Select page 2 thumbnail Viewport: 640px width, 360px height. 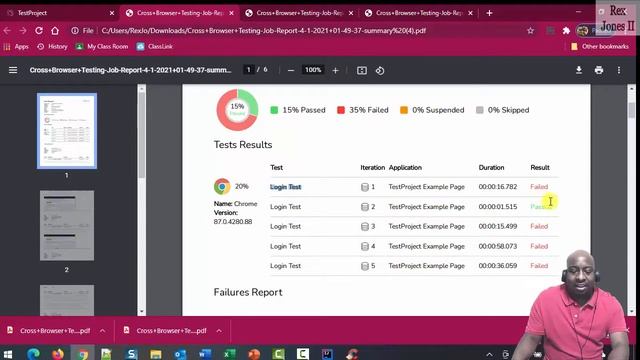[67, 225]
